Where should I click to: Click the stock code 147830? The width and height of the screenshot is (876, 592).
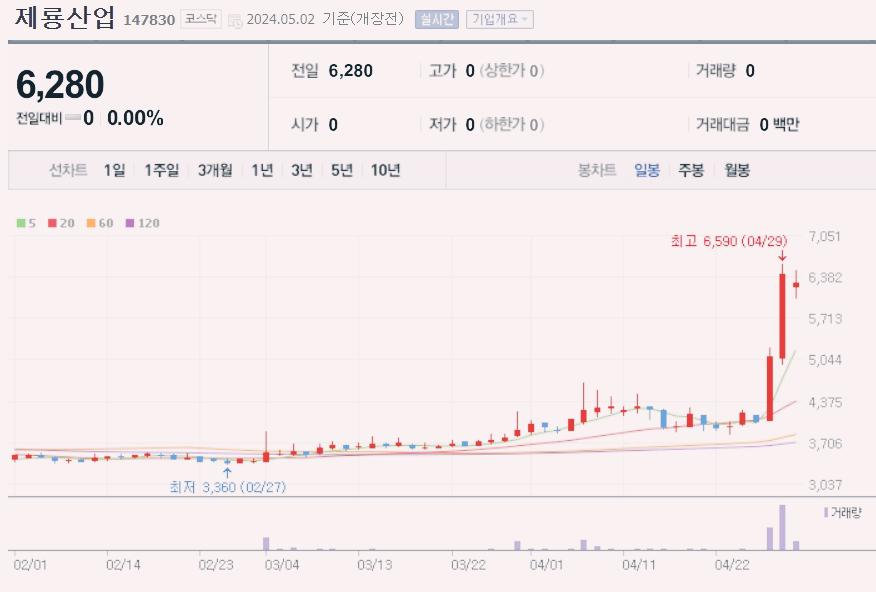coord(149,20)
